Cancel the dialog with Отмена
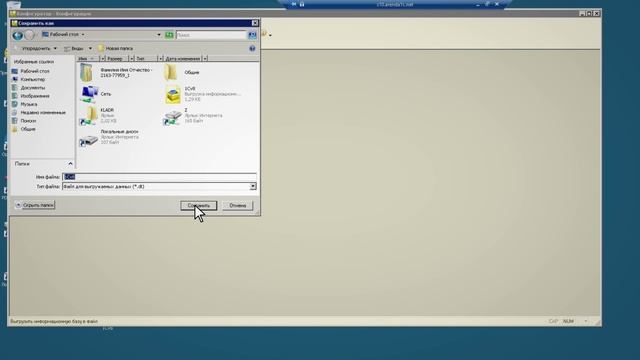 pos(238,205)
